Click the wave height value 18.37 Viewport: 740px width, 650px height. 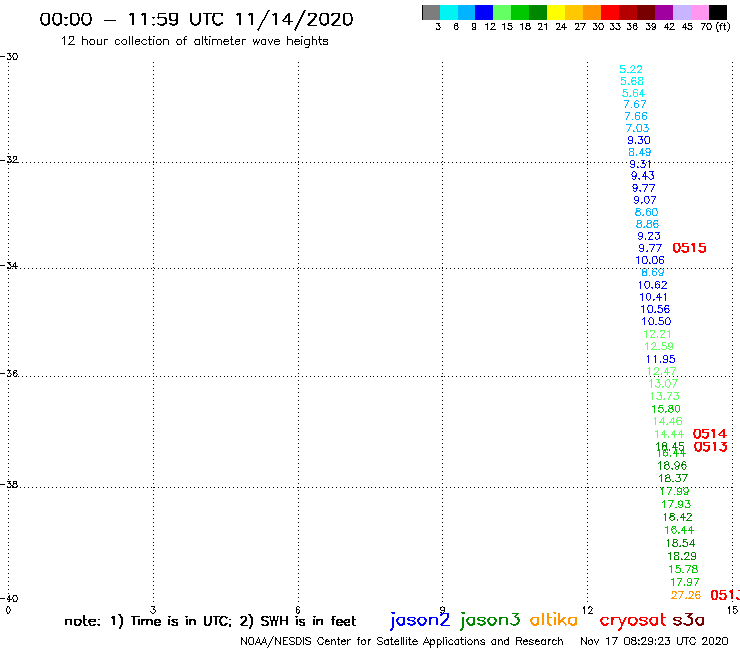click(673, 478)
